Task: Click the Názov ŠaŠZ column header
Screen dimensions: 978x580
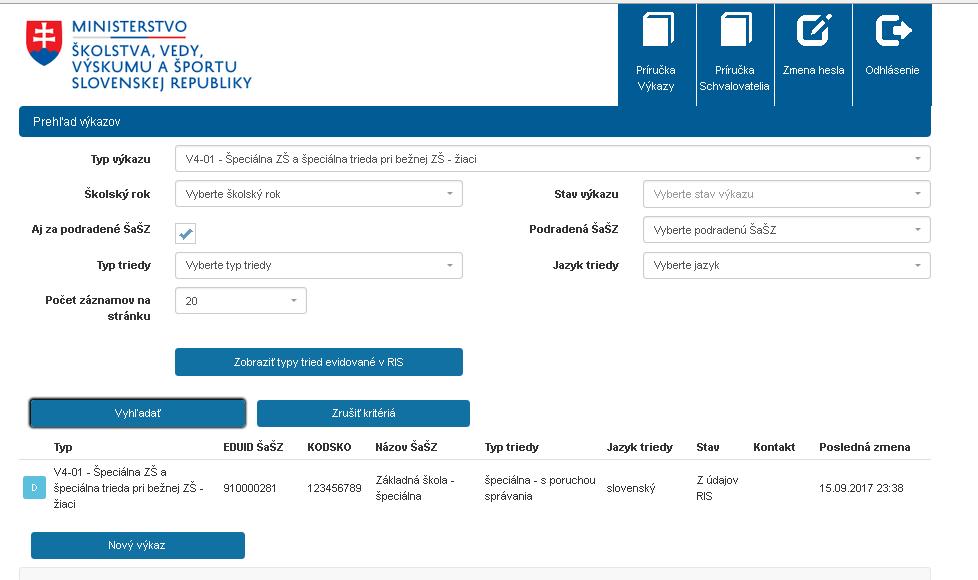Action: point(406,447)
